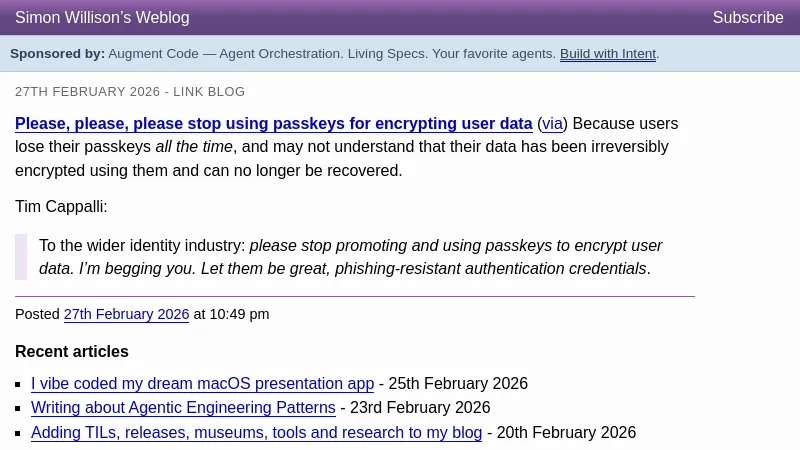
Task: Click the bullet beside the macOS presentation article
Action: coord(20,385)
